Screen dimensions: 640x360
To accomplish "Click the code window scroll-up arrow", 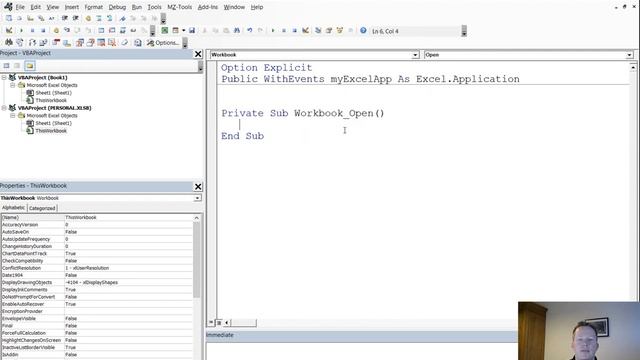I will coord(633,67).
